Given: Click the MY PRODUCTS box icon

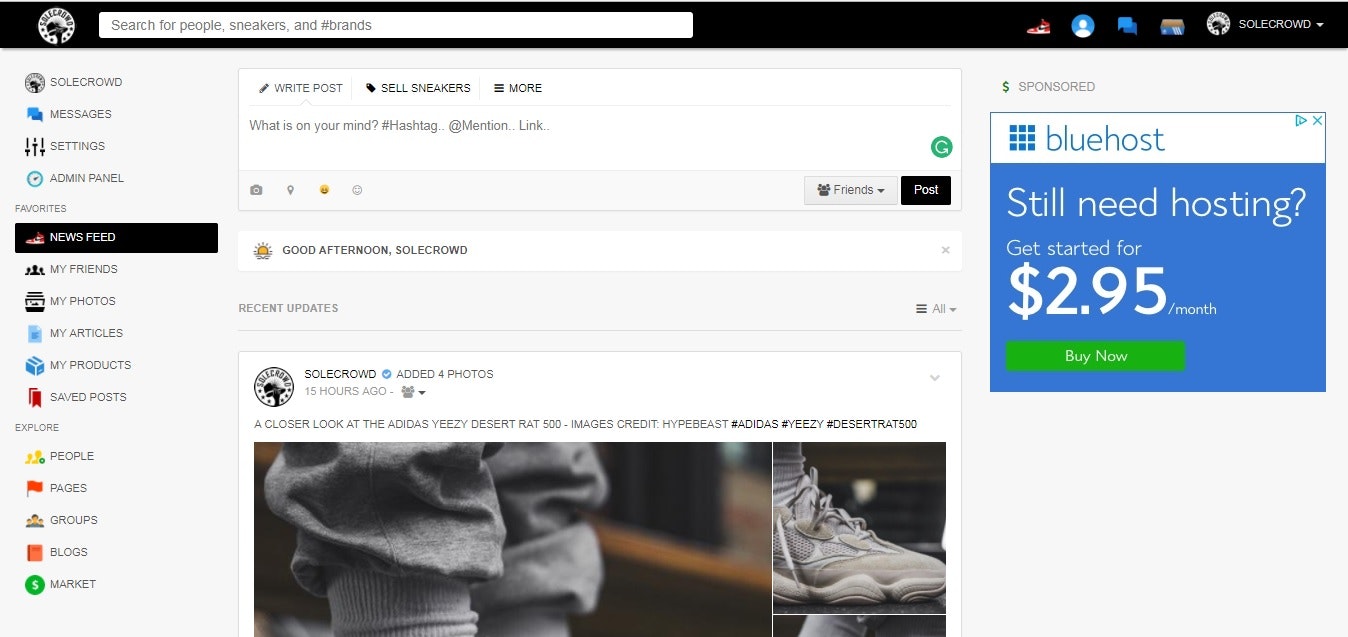Looking at the screenshot, I should click(x=35, y=365).
